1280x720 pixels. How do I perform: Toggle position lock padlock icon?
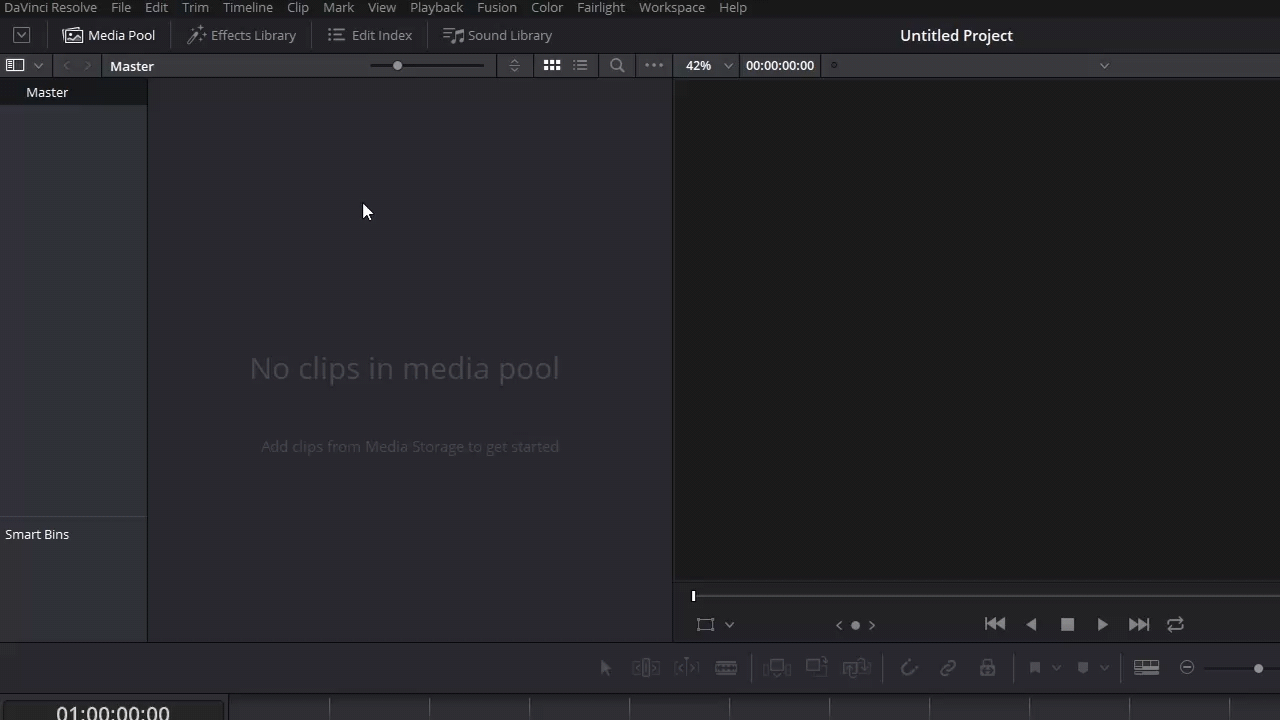point(987,668)
